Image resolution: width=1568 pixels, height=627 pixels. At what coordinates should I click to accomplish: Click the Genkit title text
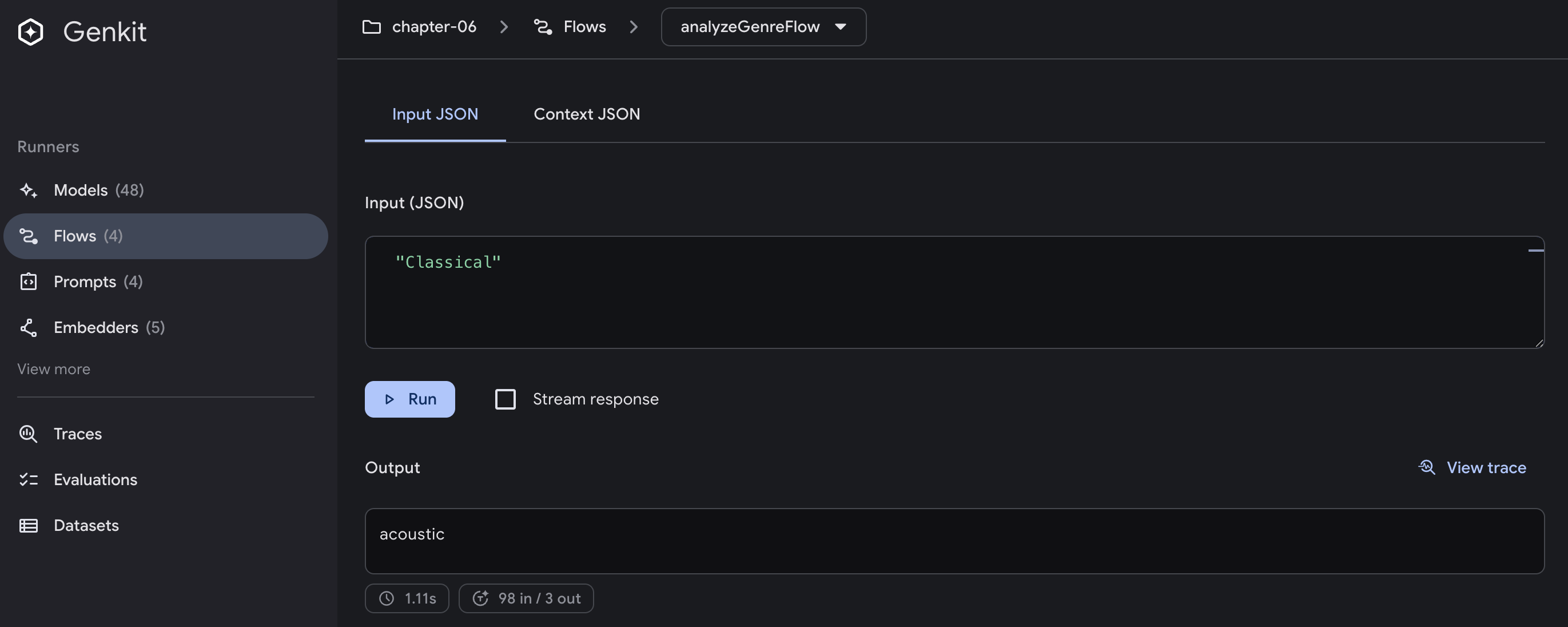(105, 31)
